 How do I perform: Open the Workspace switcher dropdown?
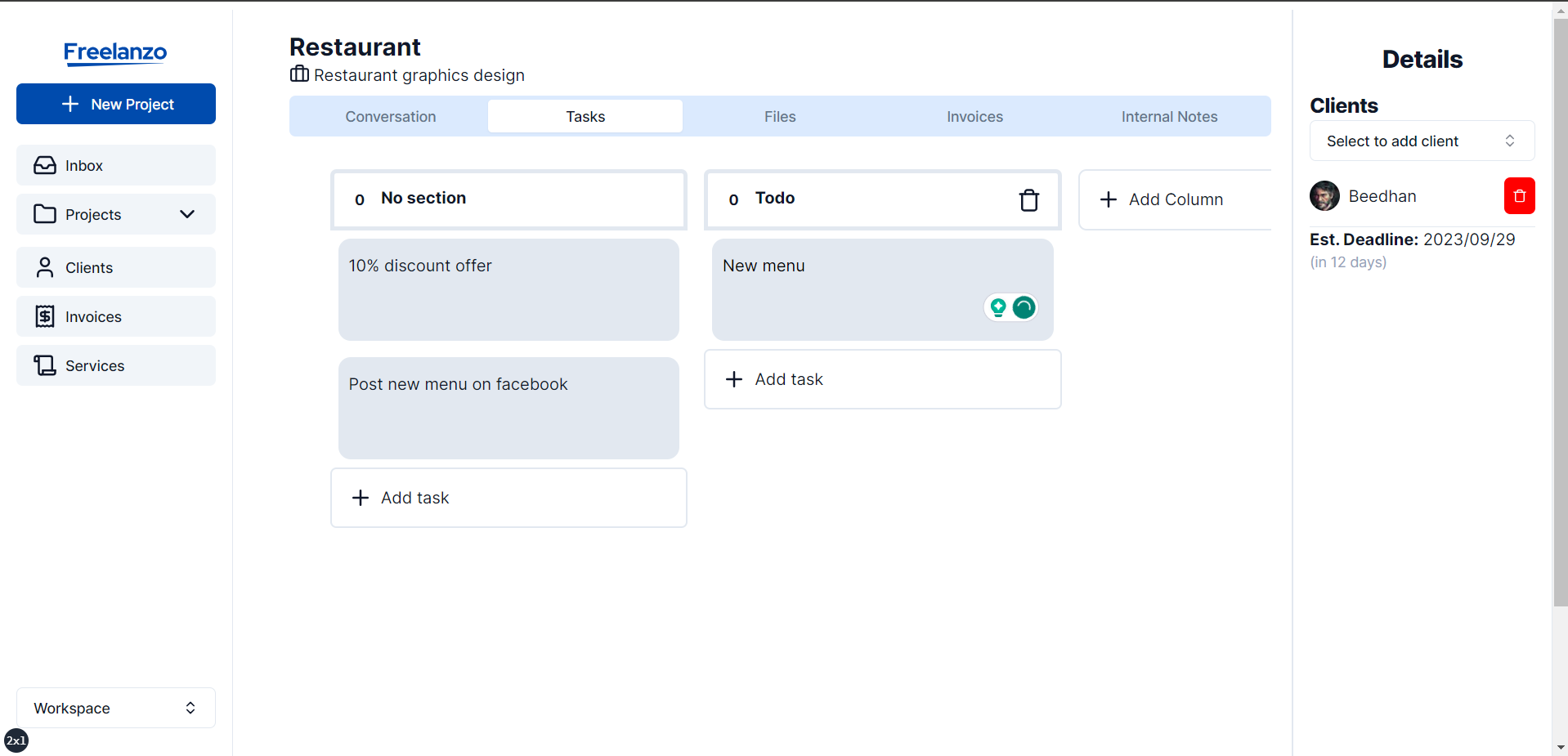tap(116, 708)
